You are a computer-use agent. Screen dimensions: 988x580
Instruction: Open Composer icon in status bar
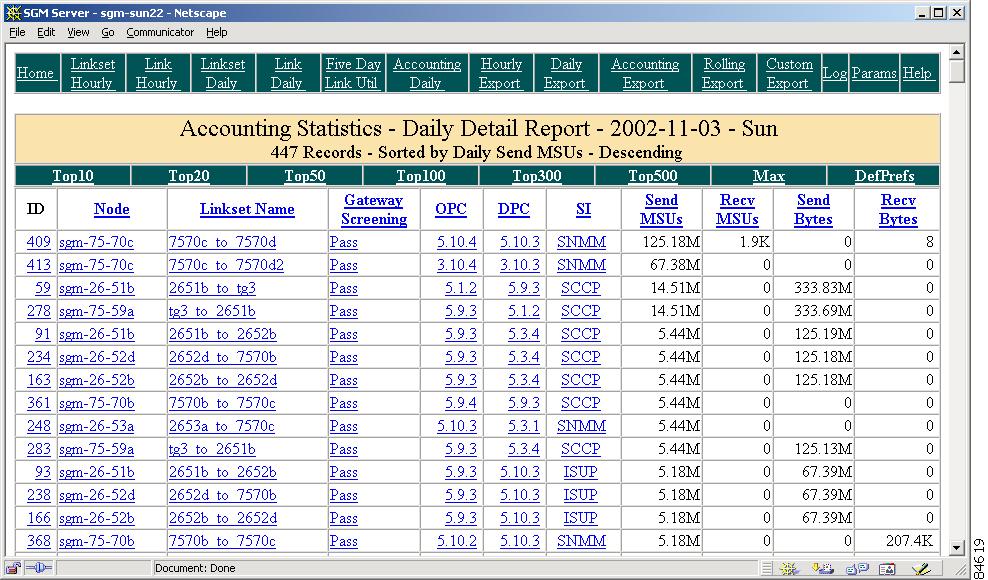(x=921, y=569)
